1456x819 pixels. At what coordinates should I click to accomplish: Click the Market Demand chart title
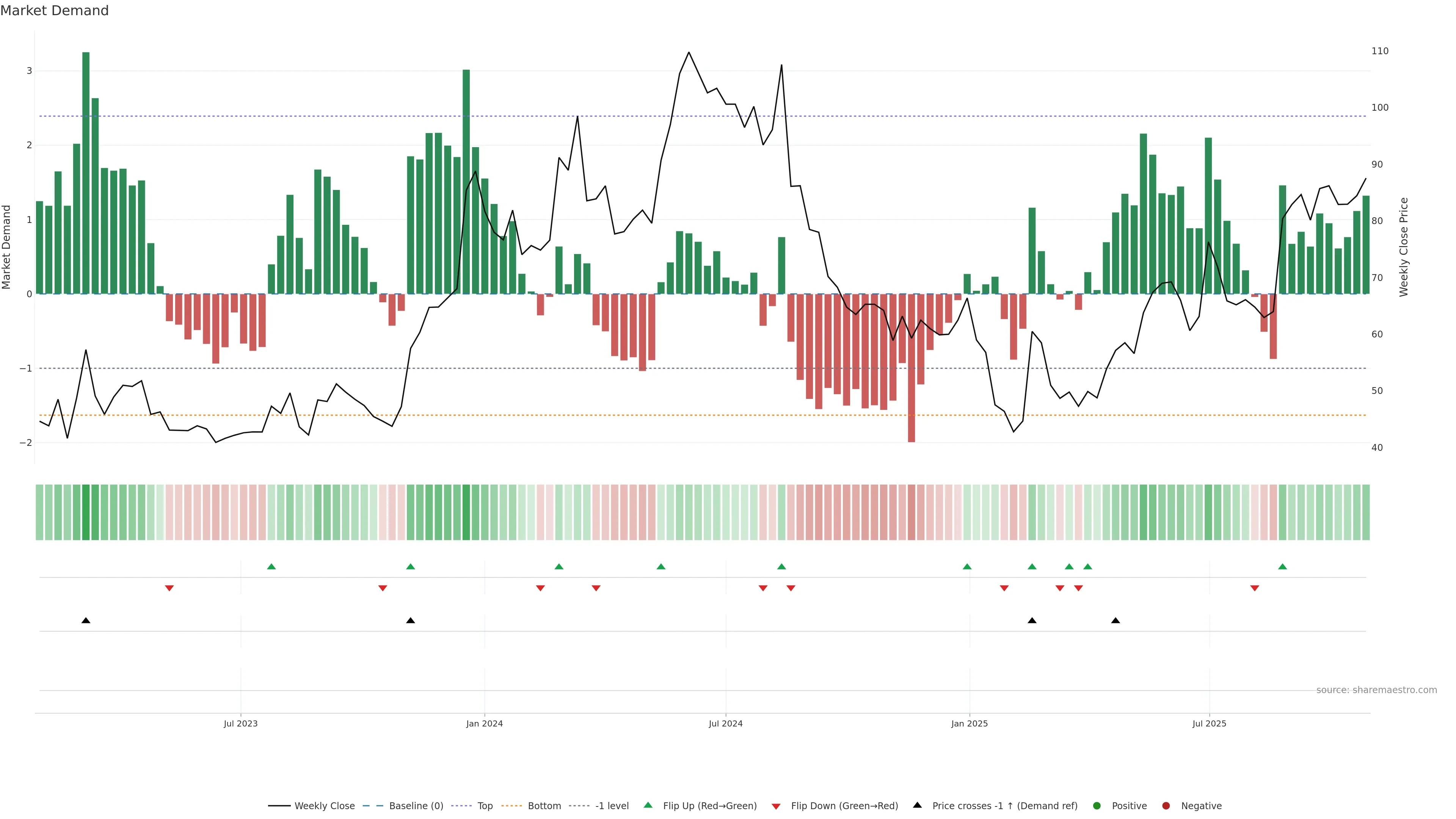pos(54,10)
